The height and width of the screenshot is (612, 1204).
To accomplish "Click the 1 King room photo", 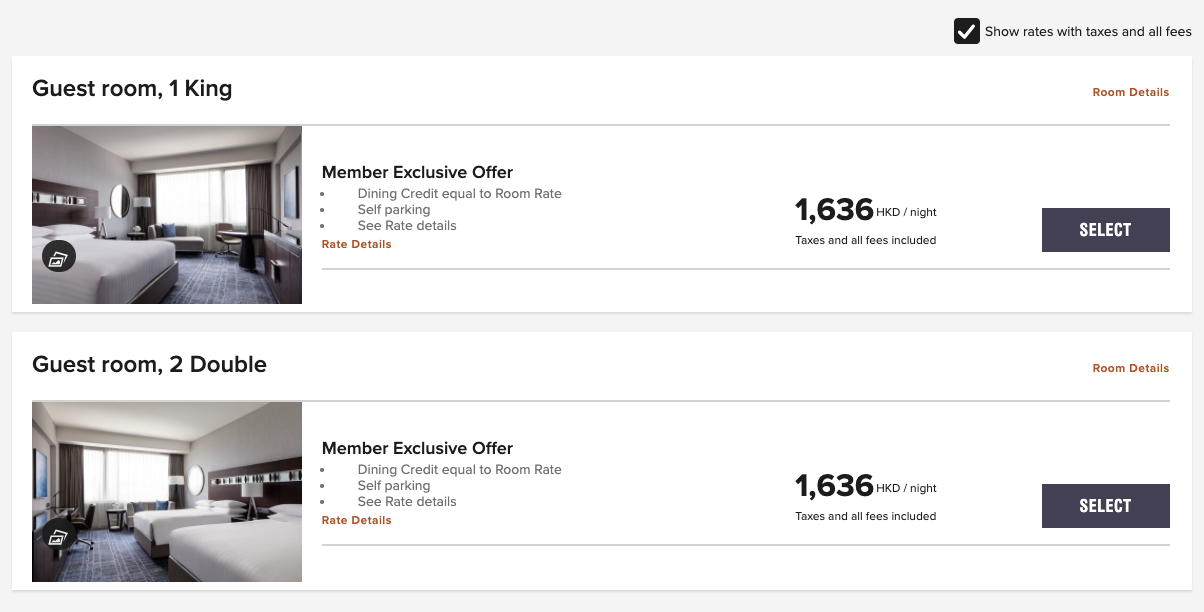I will click(167, 215).
